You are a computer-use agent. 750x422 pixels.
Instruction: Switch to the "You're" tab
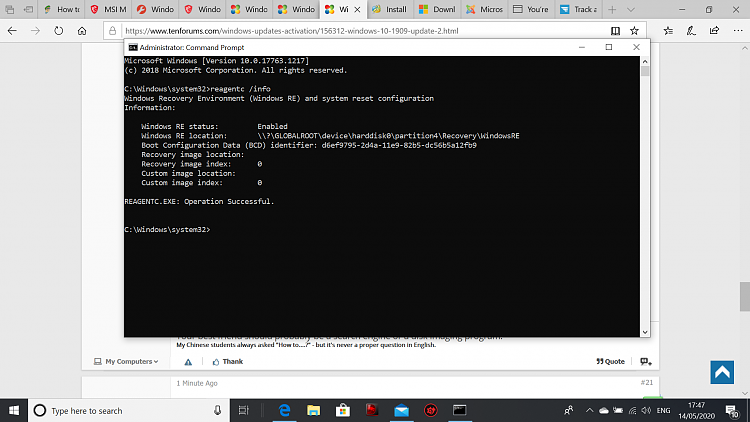(x=531, y=9)
